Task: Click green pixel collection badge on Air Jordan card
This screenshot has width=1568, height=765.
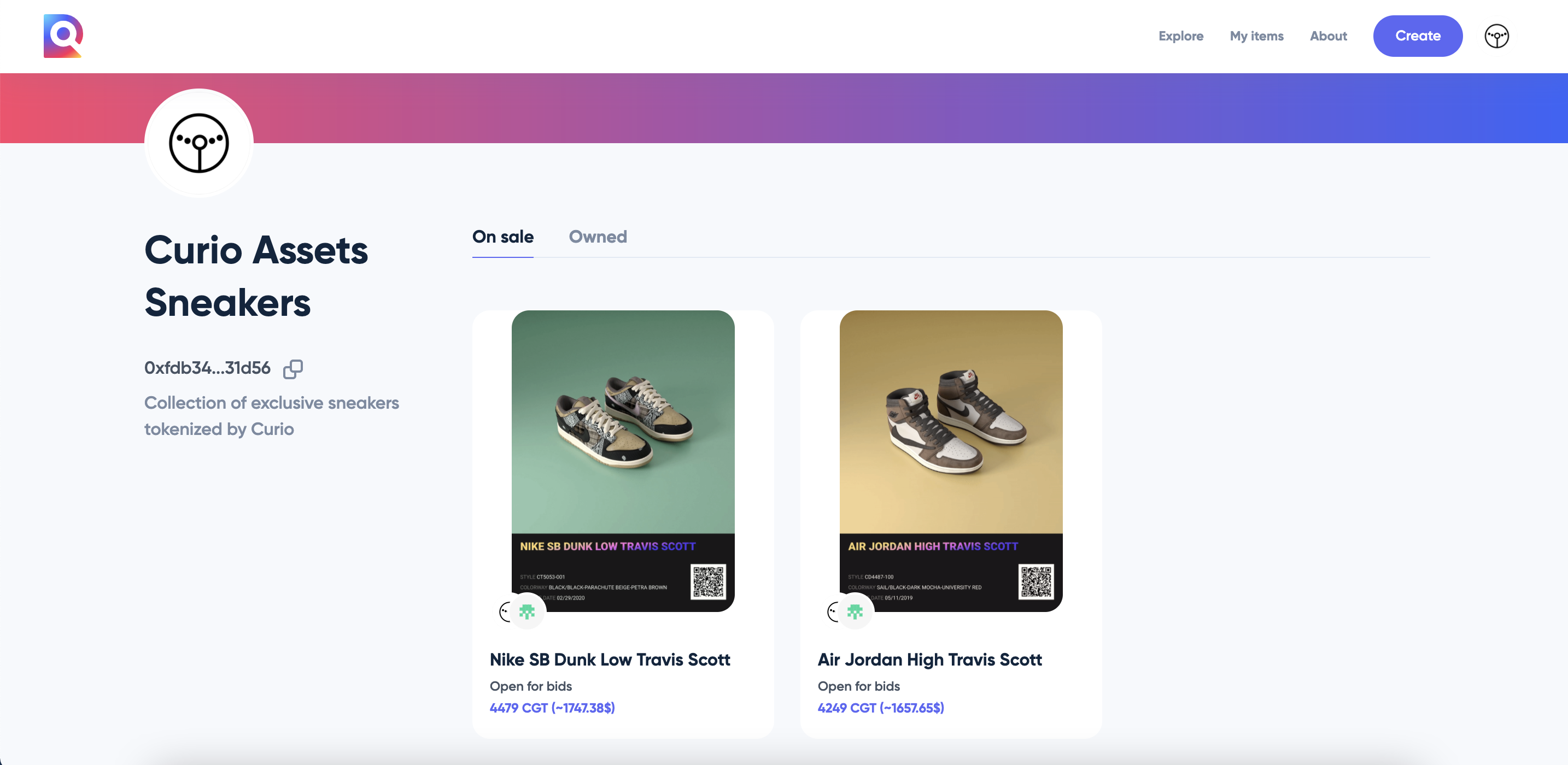Action: pyautogui.click(x=855, y=611)
